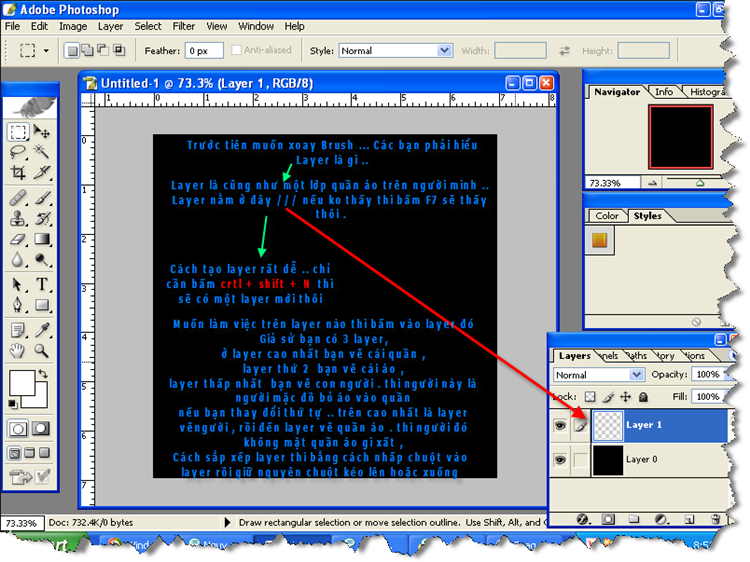Click the foreground color swatch
Viewport: 750px width, 562px height.
click(x=21, y=382)
